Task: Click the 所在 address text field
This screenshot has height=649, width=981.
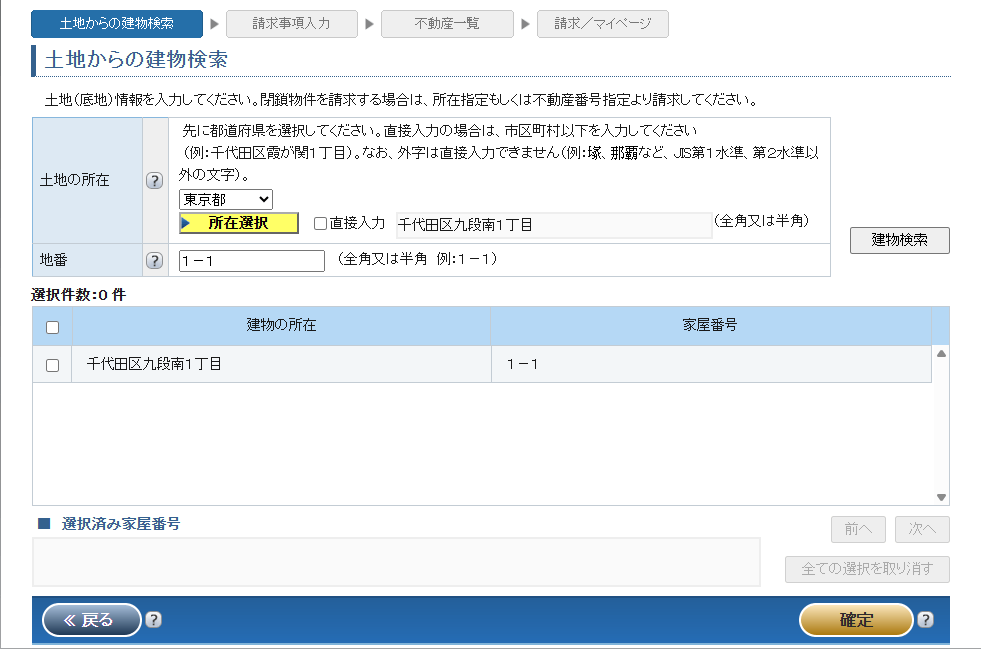Action: pos(552,225)
